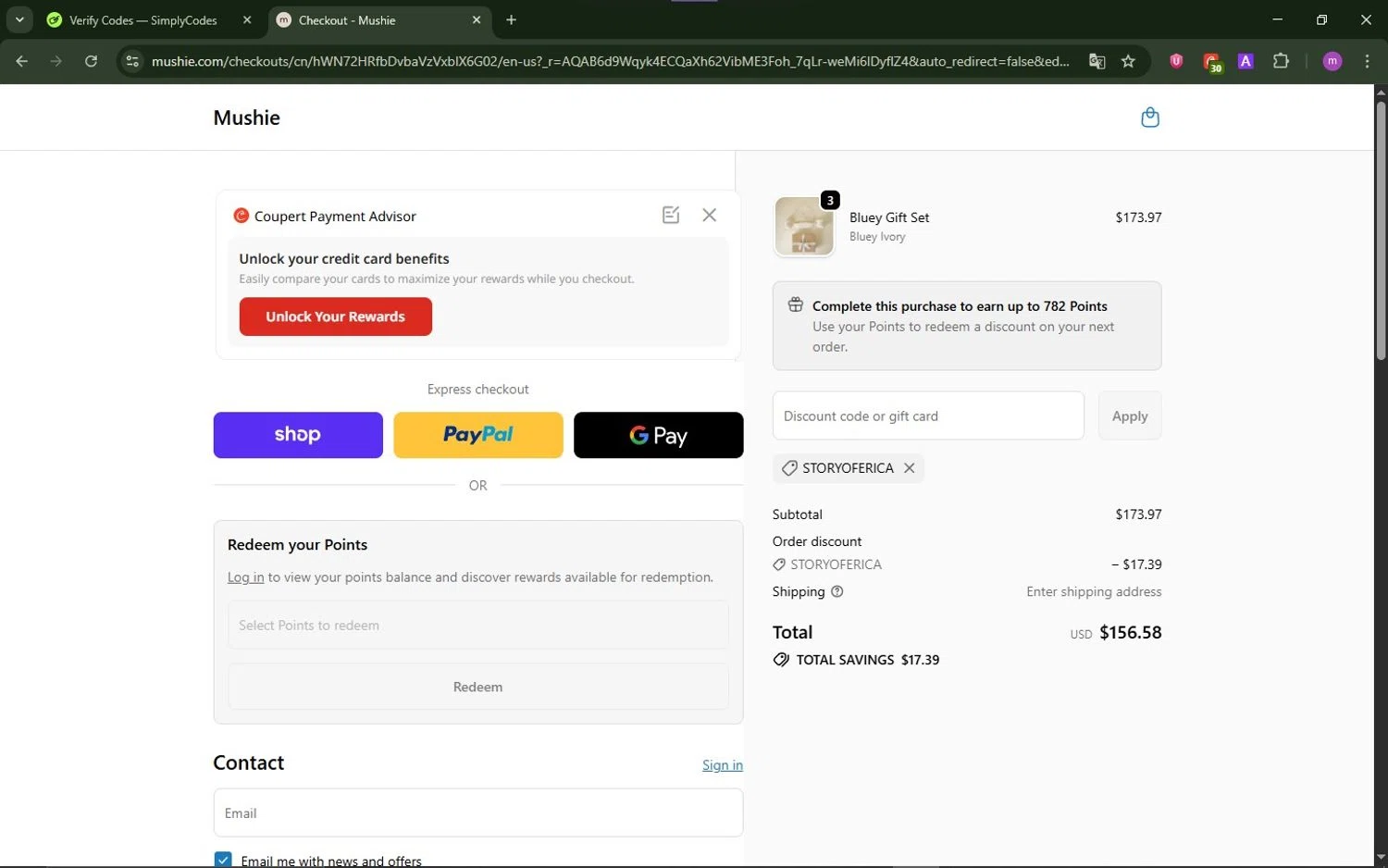The height and width of the screenshot is (868, 1388).
Task: Focus the Discount code or gift card field
Action: (x=928, y=415)
